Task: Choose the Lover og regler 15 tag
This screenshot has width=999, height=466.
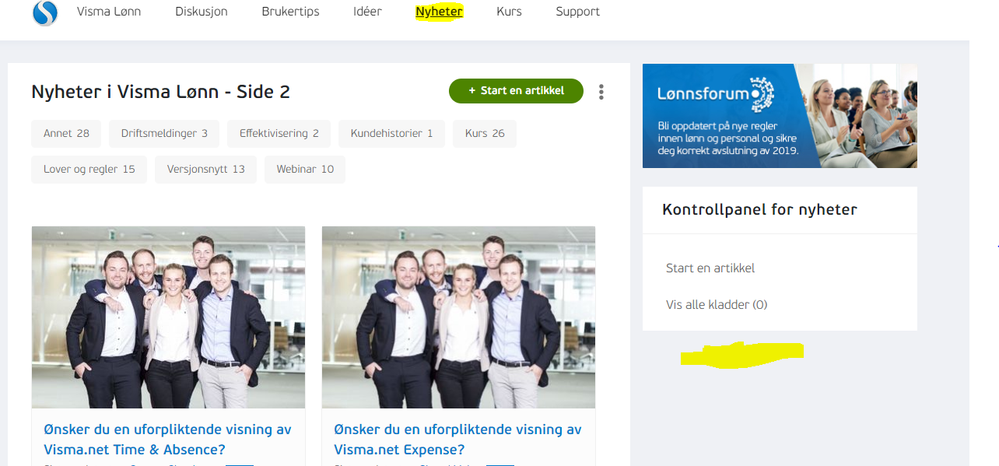Action: click(x=89, y=170)
